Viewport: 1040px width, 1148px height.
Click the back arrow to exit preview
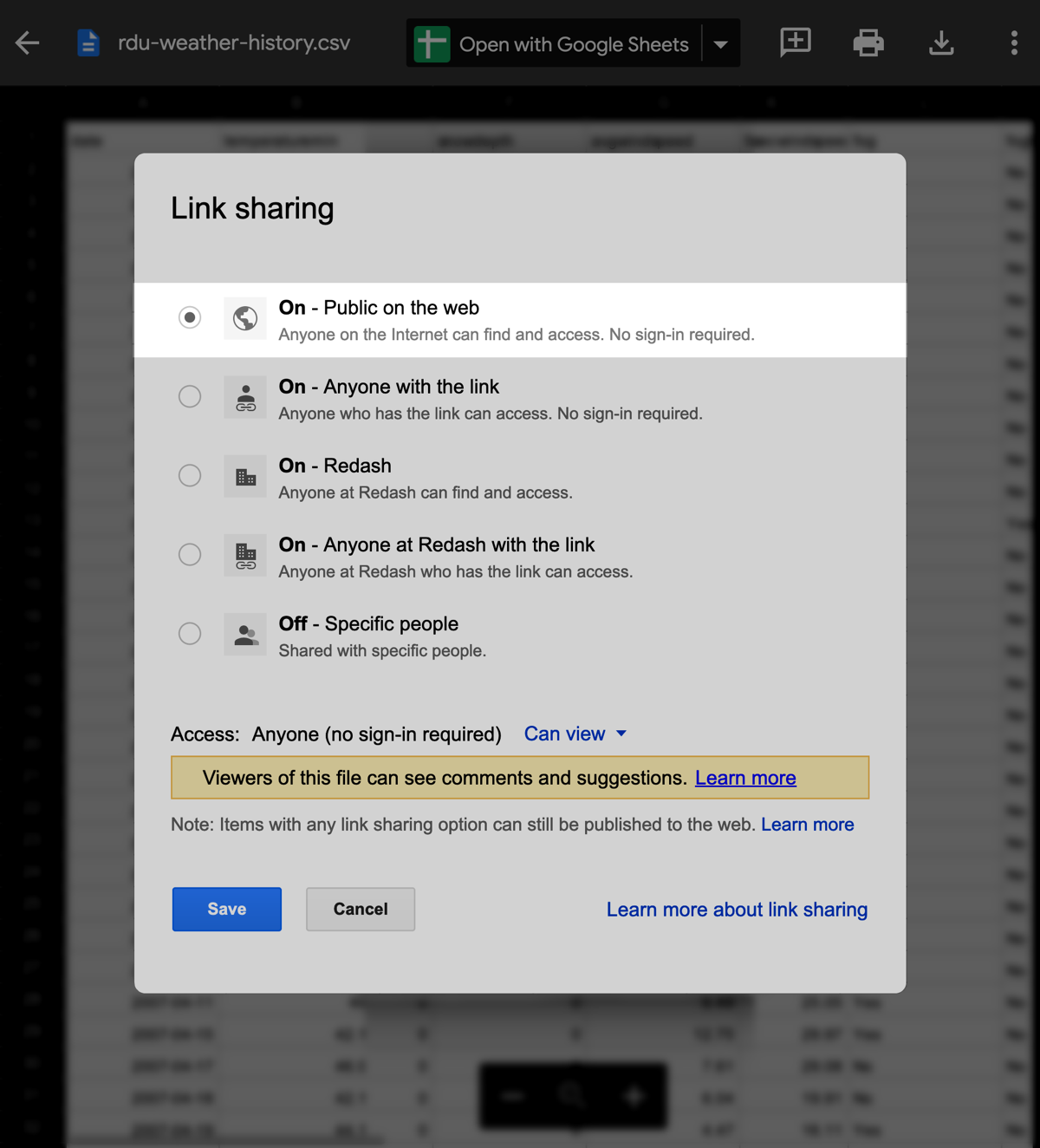27,42
